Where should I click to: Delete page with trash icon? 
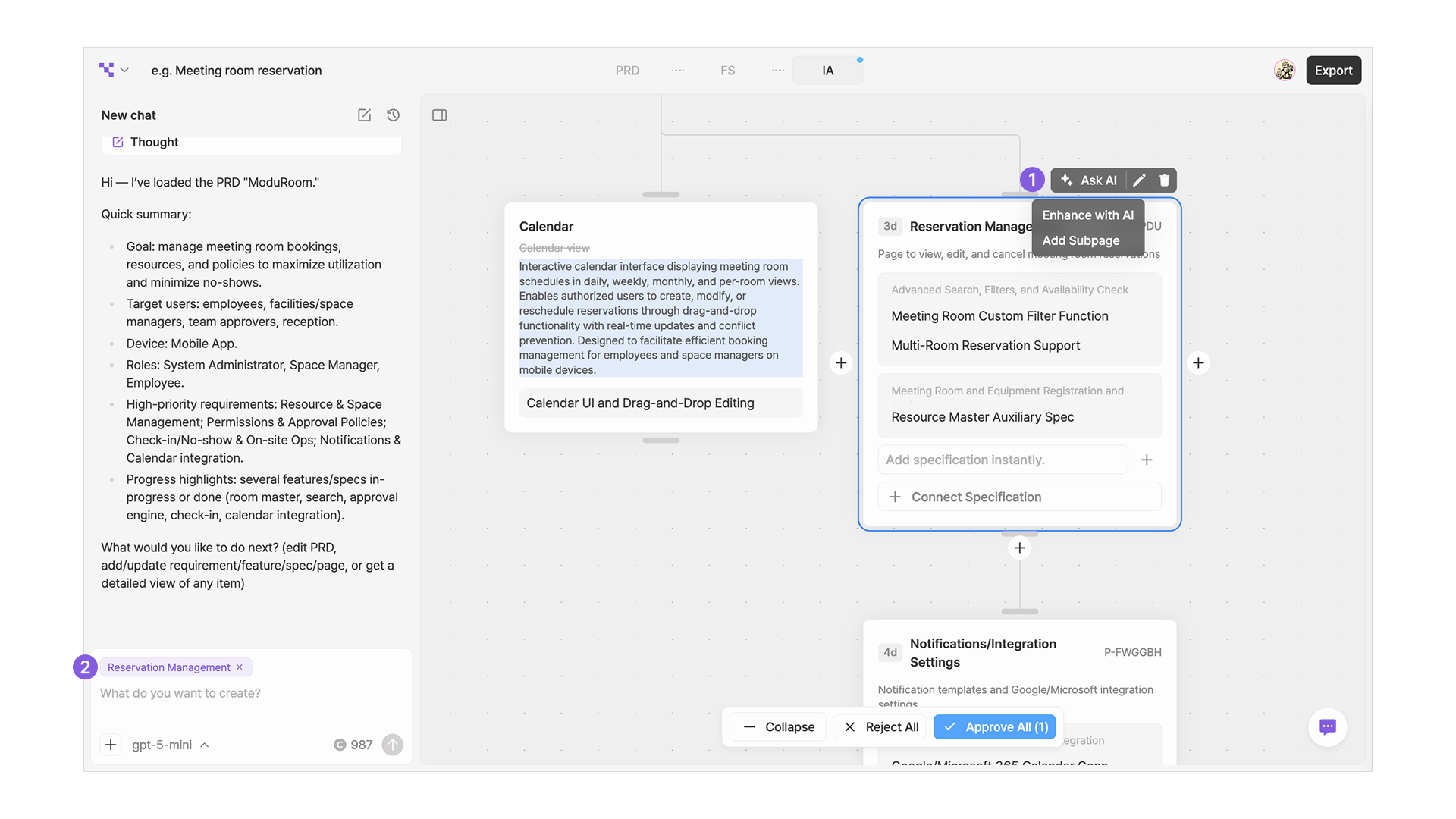coord(1164,180)
